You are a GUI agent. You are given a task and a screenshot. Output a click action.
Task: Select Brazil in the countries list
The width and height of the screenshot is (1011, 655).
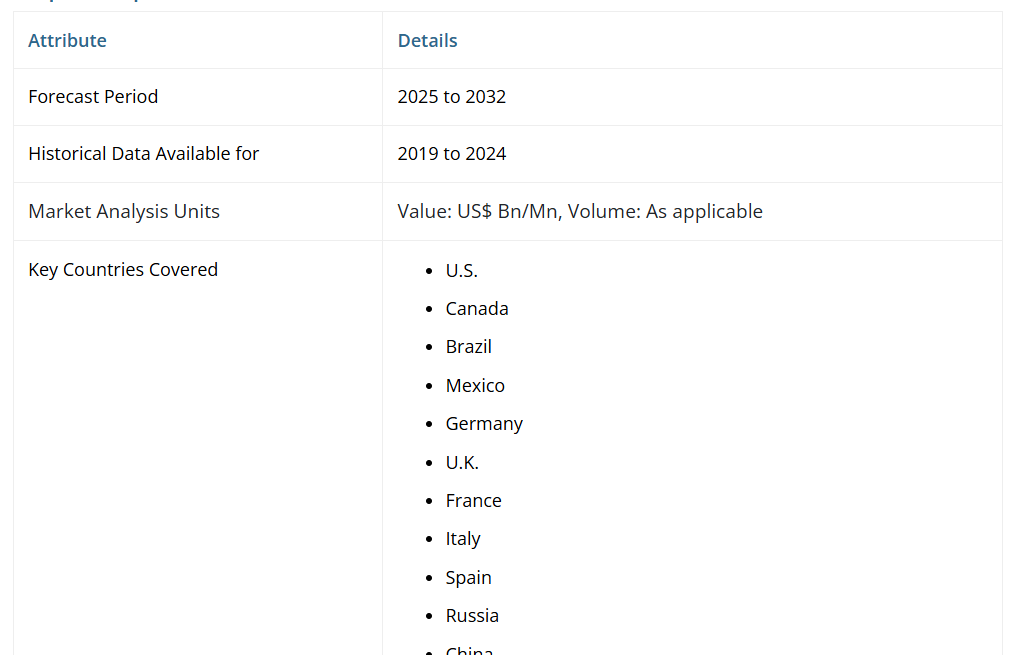[468, 347]
